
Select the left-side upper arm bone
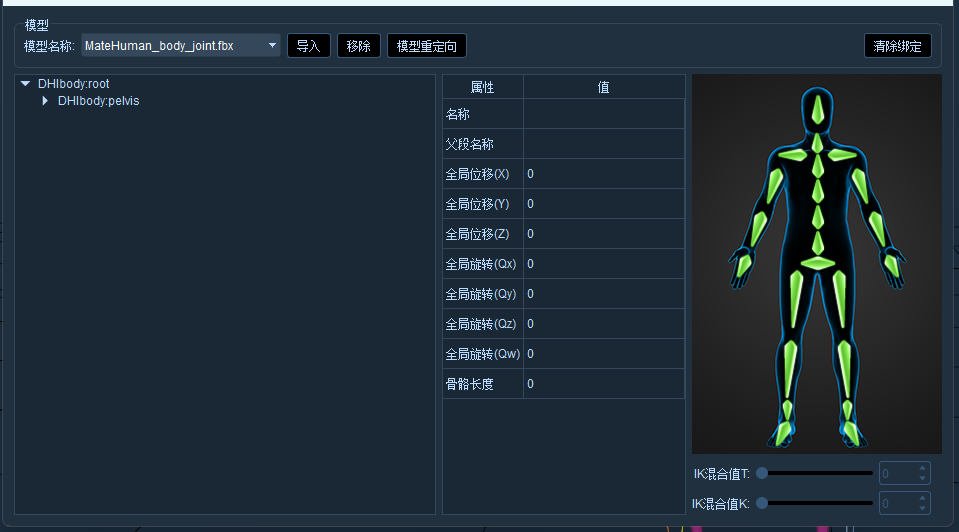tap(775, 186)
